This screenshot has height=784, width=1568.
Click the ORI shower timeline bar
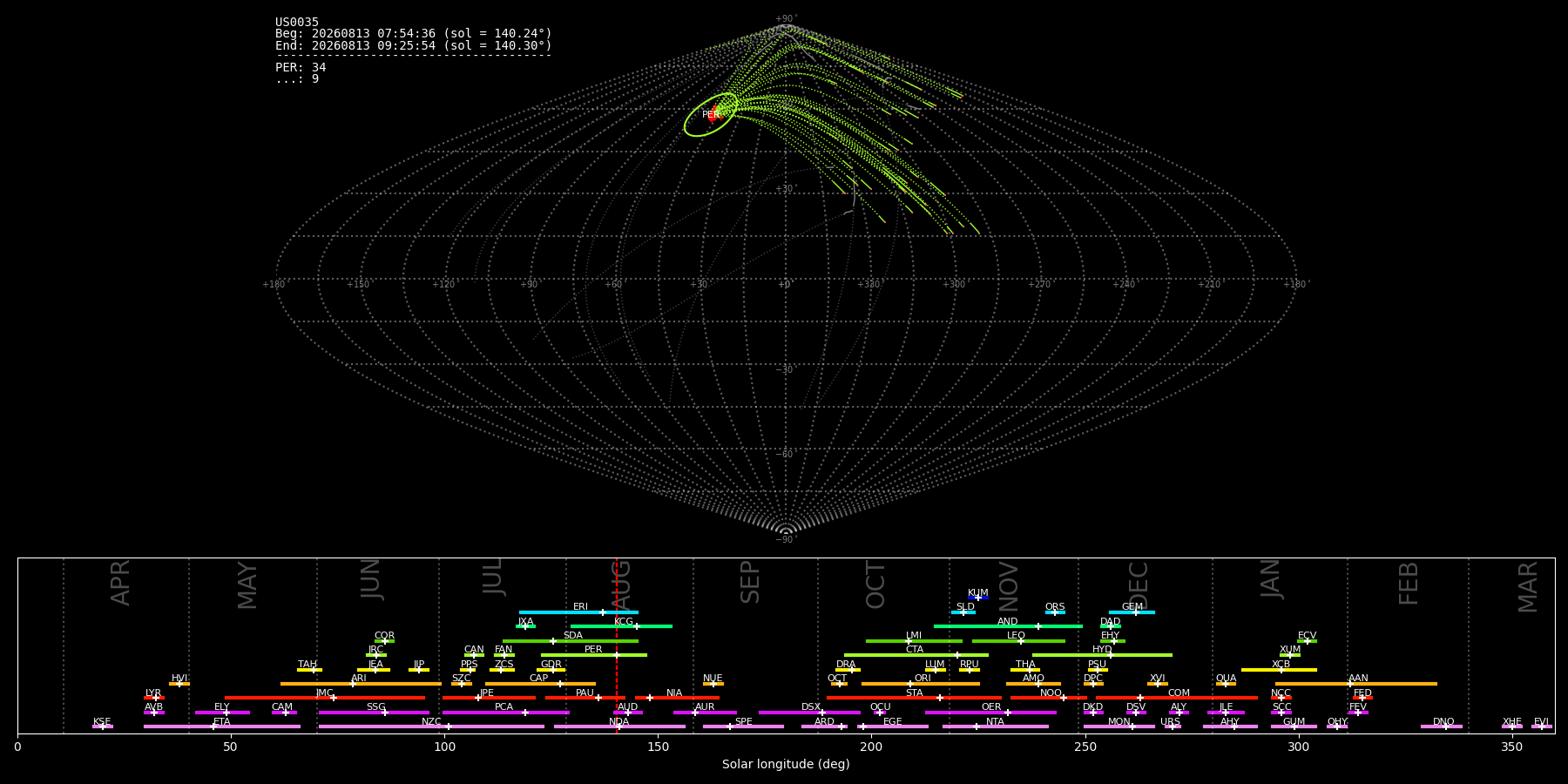921,684
